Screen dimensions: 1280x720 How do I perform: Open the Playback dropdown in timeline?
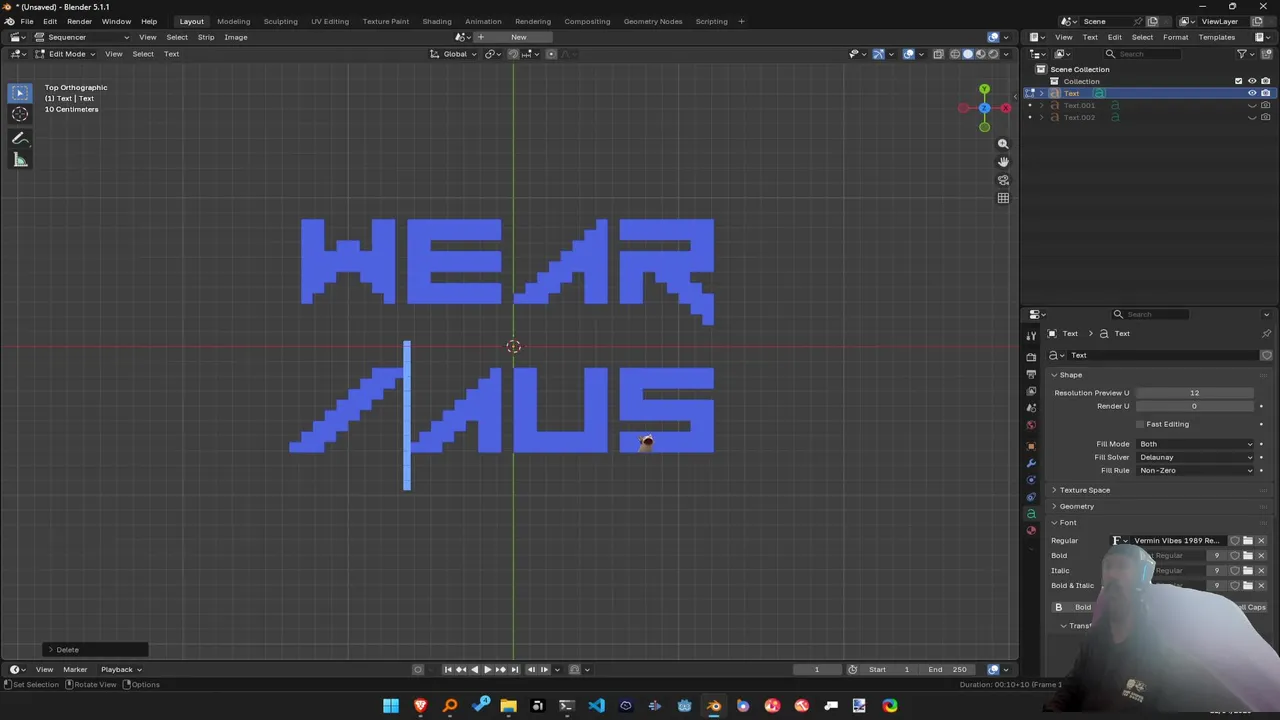[120, 669]
